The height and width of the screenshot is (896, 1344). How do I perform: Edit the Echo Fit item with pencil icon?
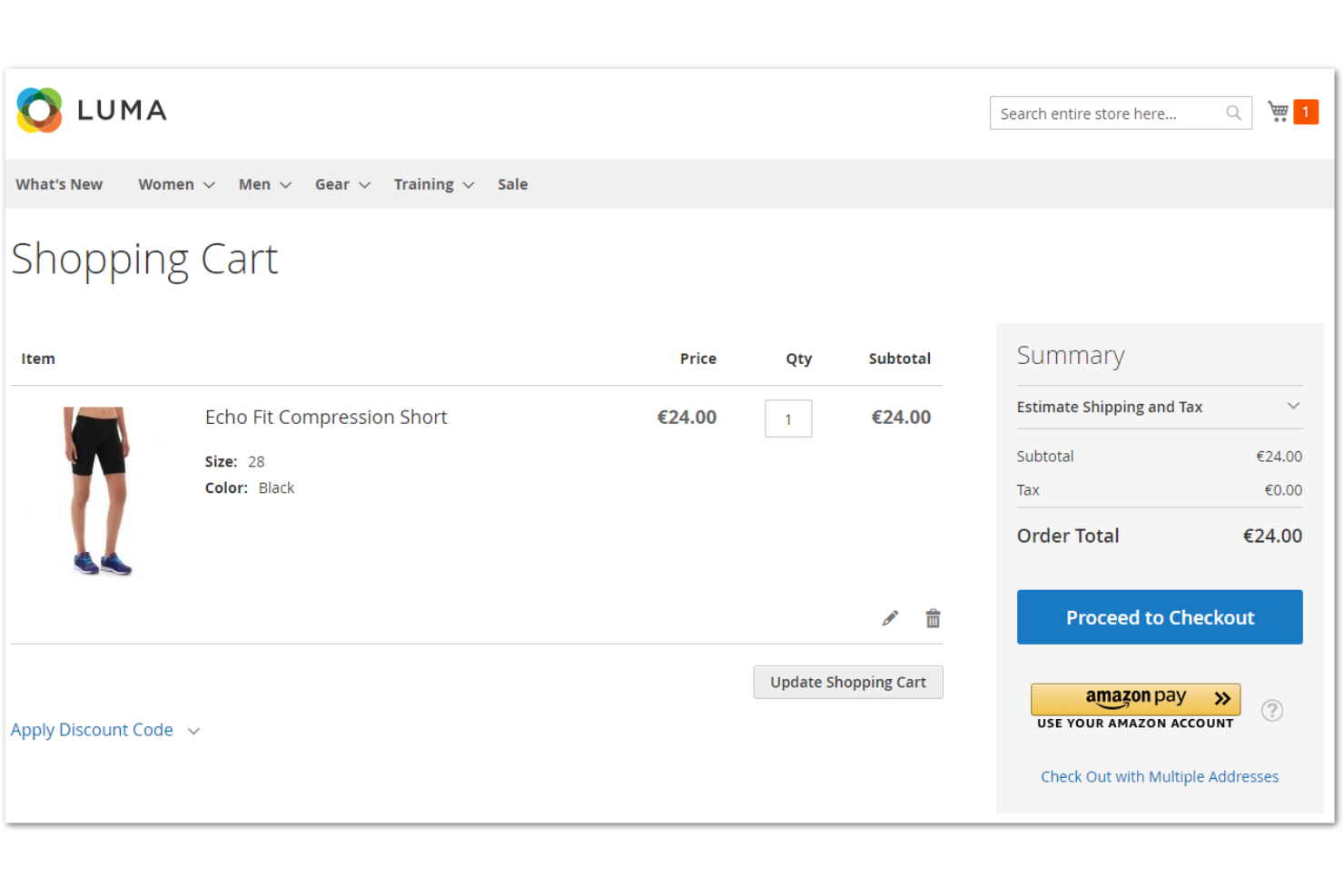889,617
